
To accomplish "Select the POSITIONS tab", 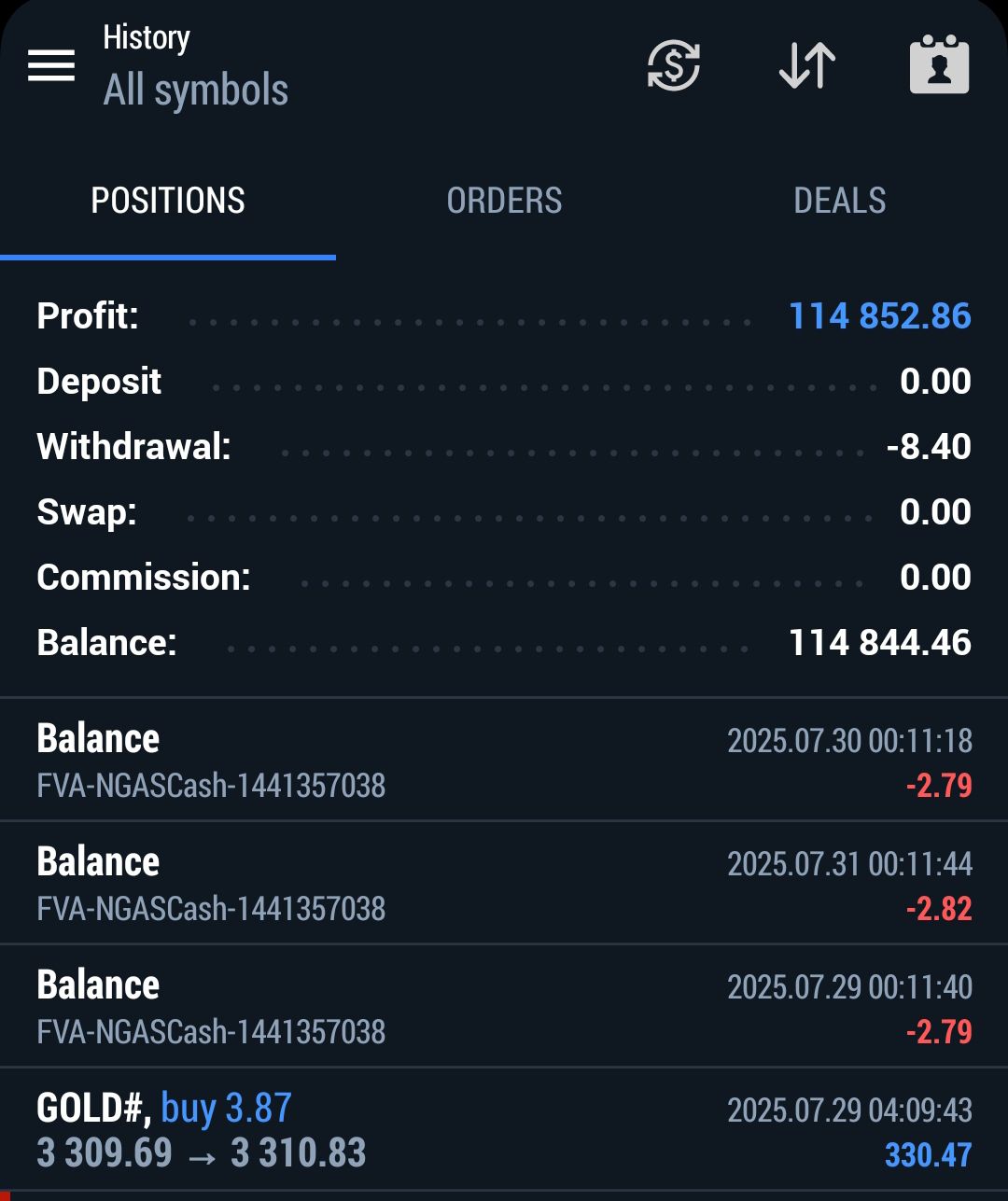I will pyautogui.click(x=168, y=201).
